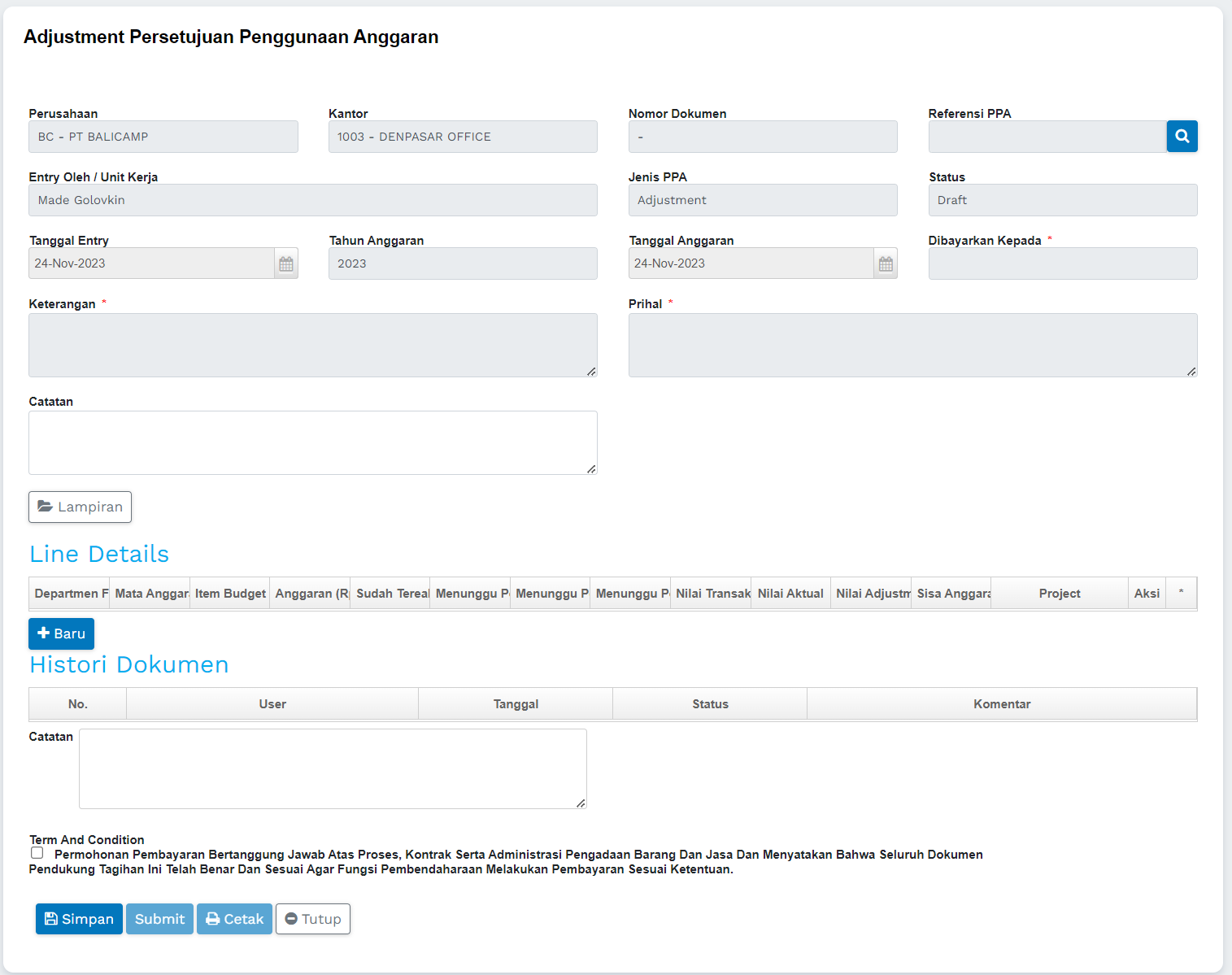Print document using Cetak button
The width and height of the screenshot is (1232, 975).
tap(234, 919)
